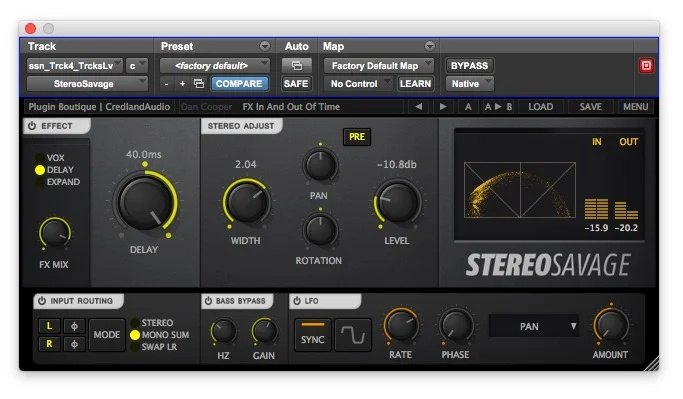The height and width of the screenshot is (399, 683).
Task: Click the Preset circular menu arrow
Action: (x=265, y=46)
